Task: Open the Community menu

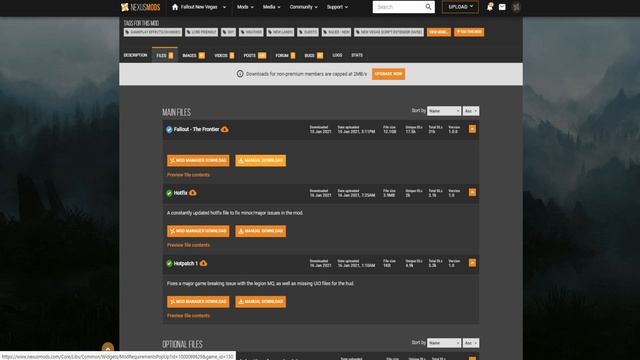Action: coord(303,7)
